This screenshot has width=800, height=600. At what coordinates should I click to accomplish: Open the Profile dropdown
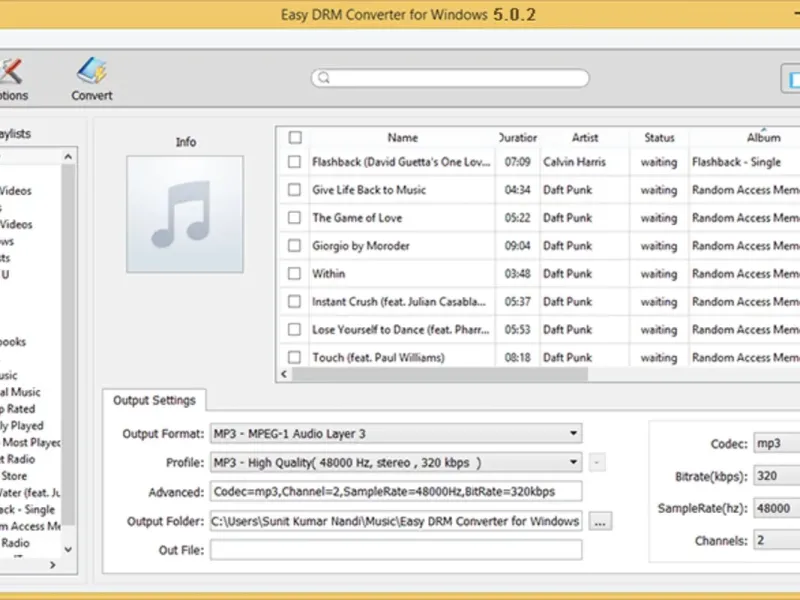396,463
